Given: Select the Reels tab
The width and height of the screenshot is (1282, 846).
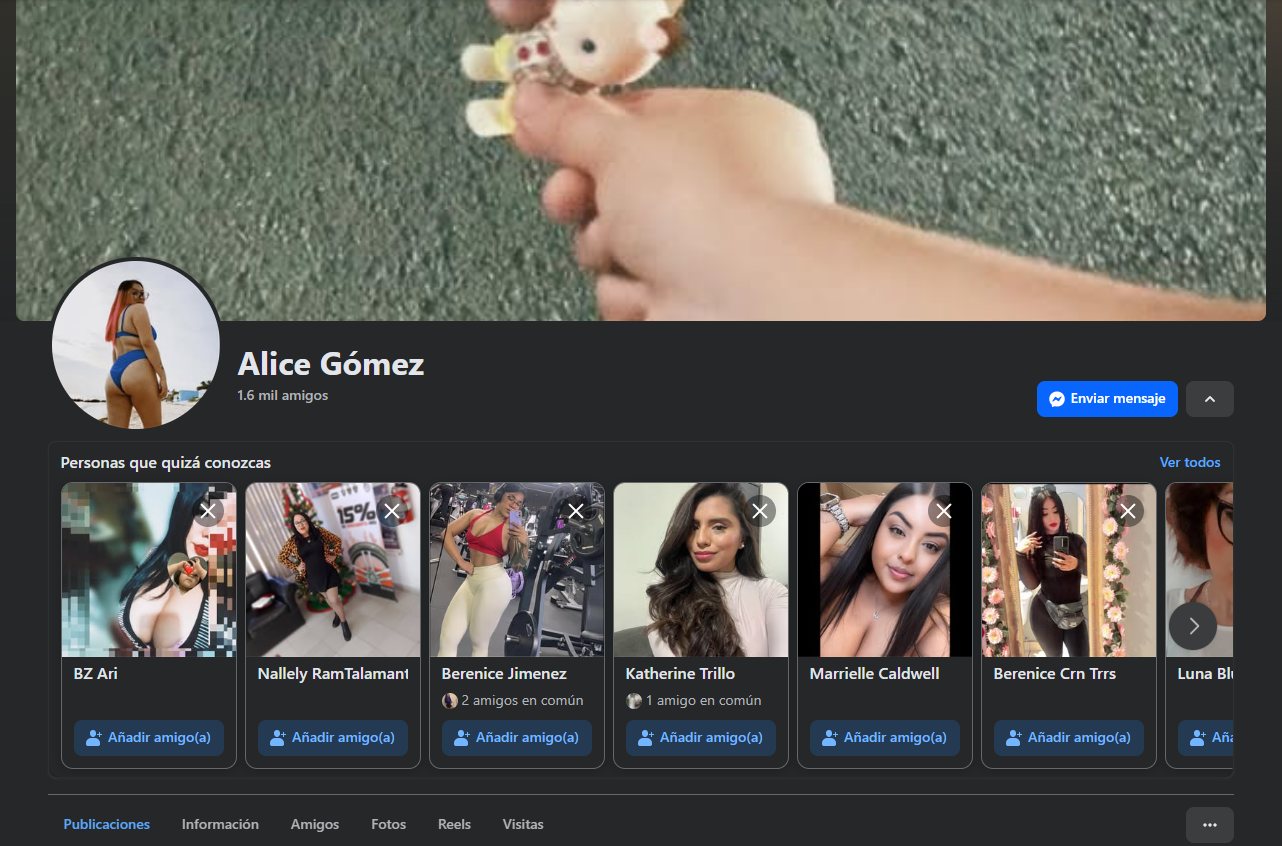Looking at the screenshot, I should click(x=454, y=825).
